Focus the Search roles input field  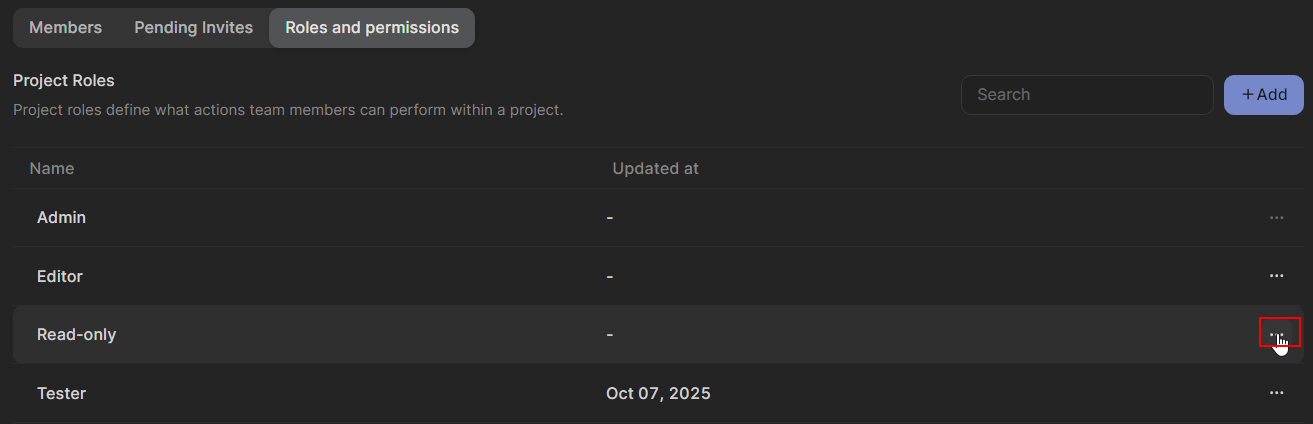[1086, 95]
